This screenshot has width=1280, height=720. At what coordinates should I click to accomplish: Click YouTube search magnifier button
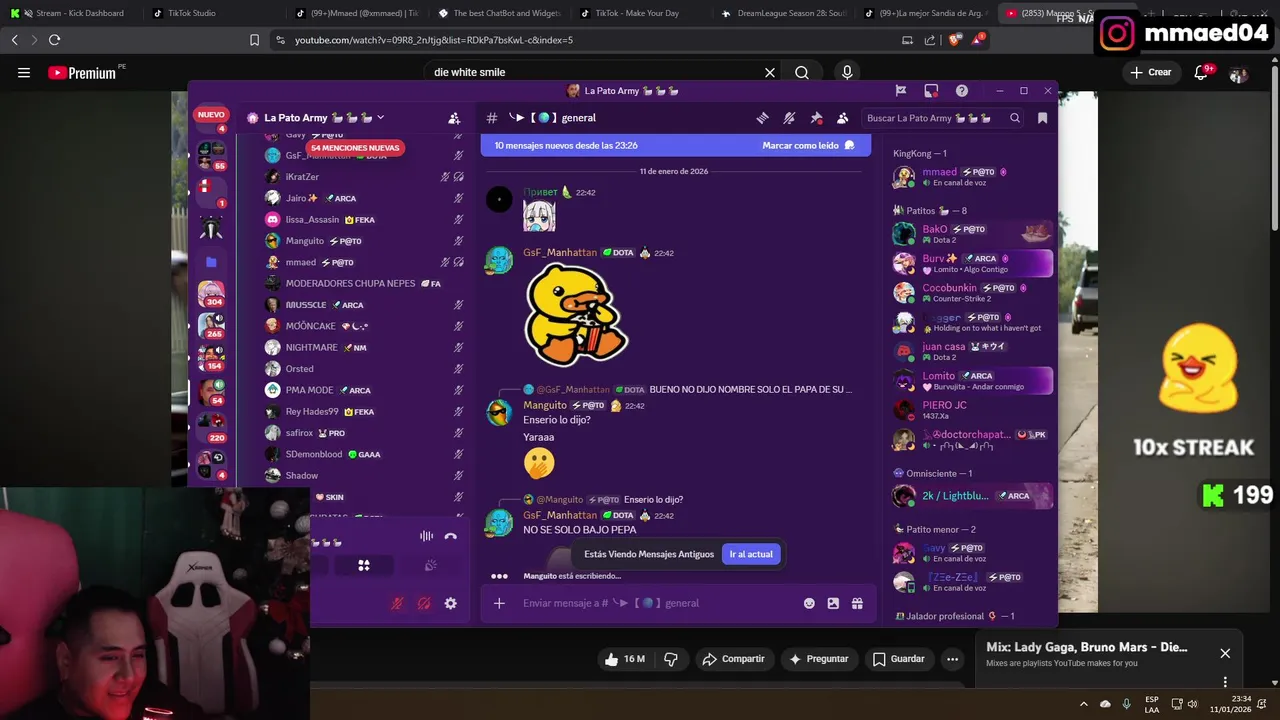[x=802, y=72]
